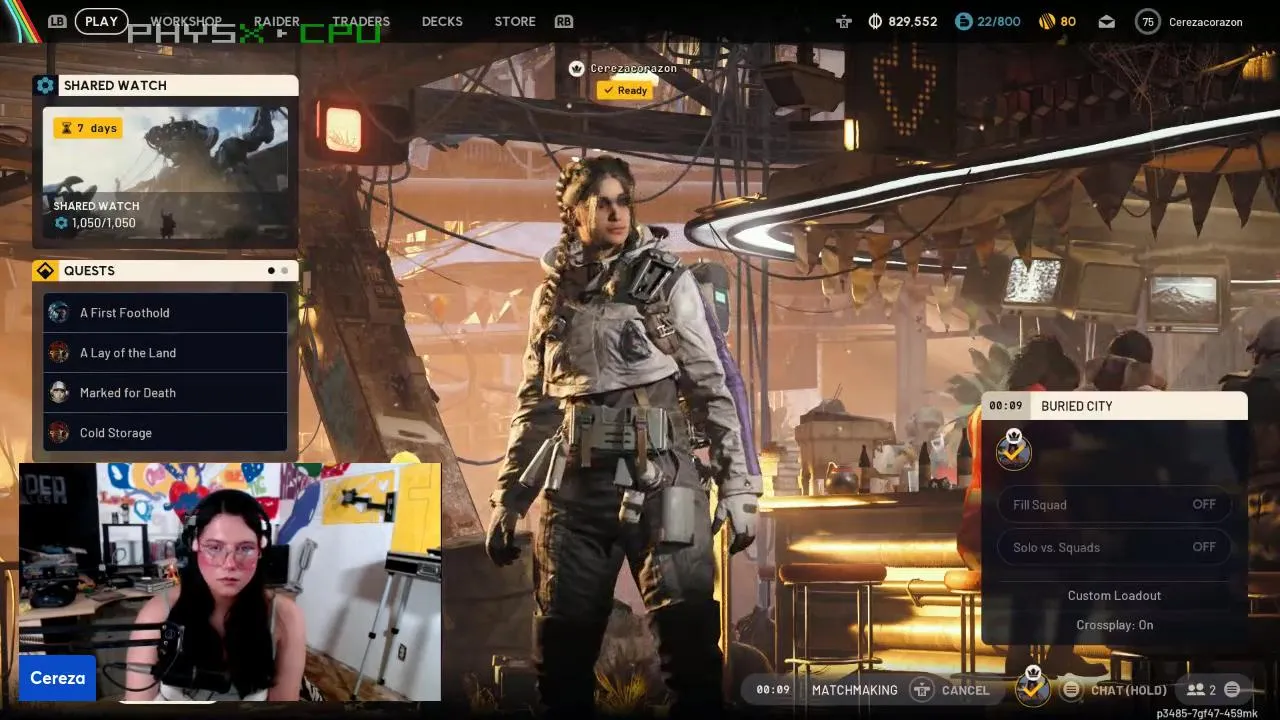The width and height of the screenshot is (1280, 720).
Task: Open CHAT (HOLD)
Action: [x=1129, y=690]
